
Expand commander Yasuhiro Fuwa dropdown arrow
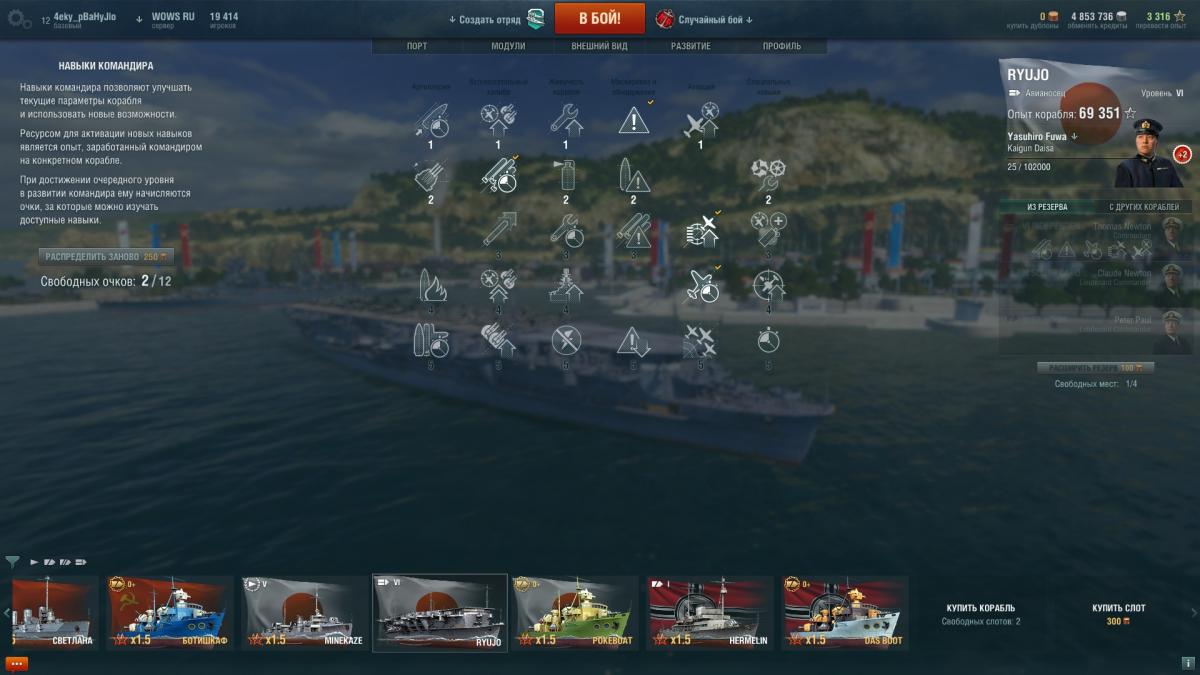pos(1075,136)
